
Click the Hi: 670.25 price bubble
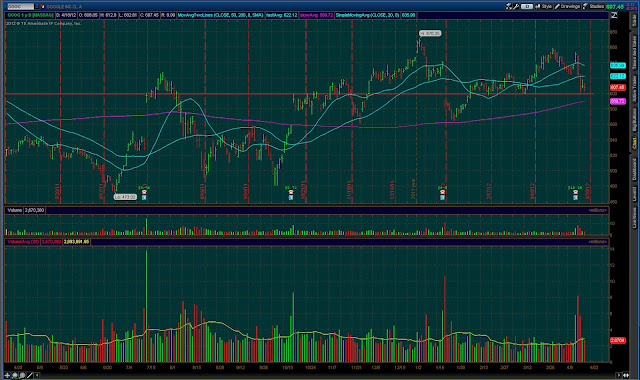point(430,33)
